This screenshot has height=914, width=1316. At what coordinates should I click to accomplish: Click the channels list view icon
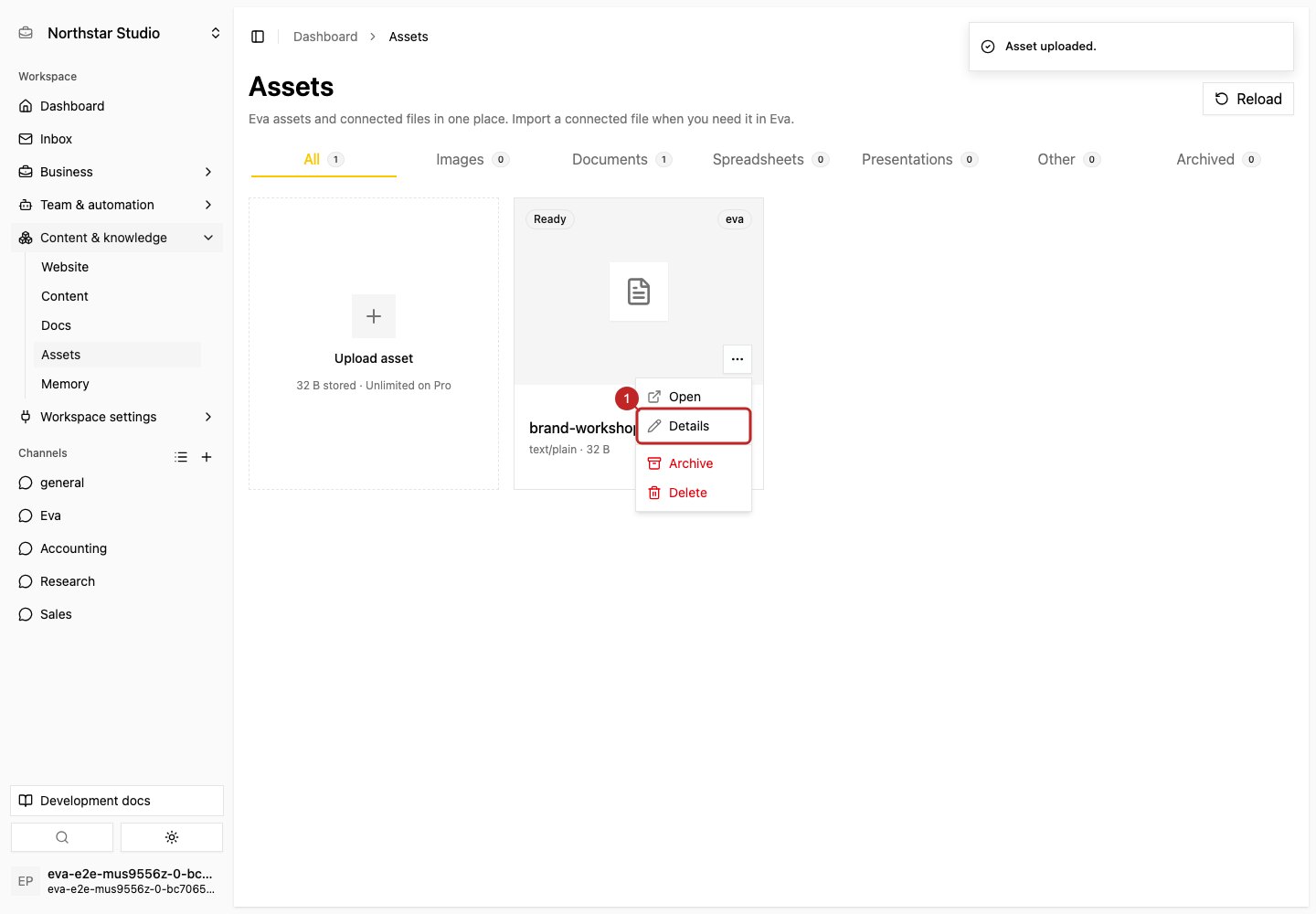click(181, 457)
